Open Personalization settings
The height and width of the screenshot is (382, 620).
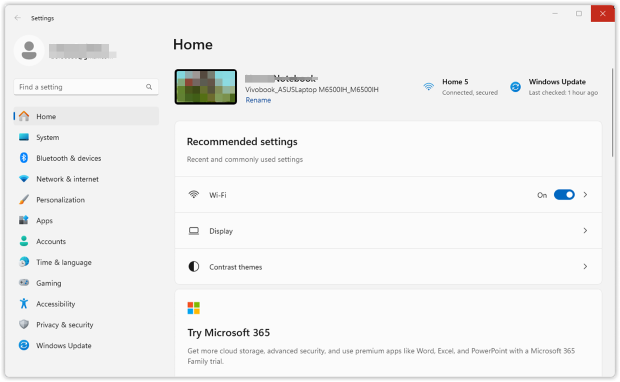click(86, 200)
